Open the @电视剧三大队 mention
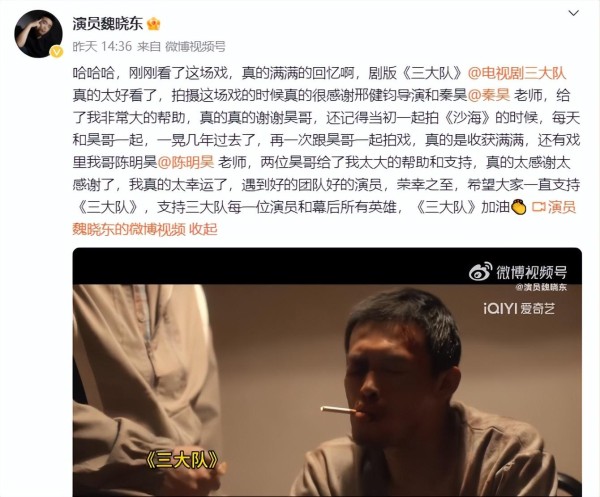Screen dimensions: 600x497 [x=517, y=73]
